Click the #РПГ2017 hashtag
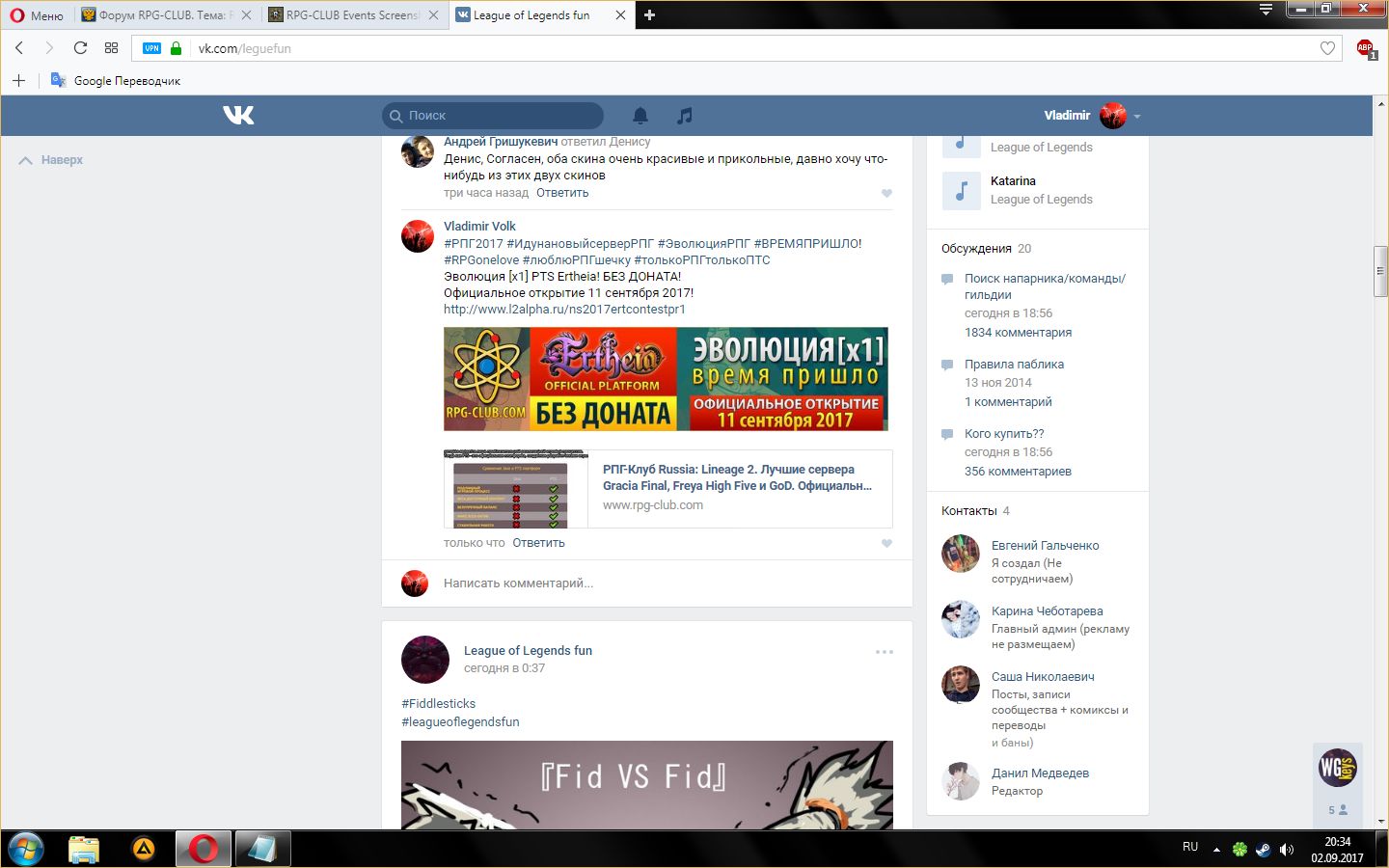 point(473,244)
